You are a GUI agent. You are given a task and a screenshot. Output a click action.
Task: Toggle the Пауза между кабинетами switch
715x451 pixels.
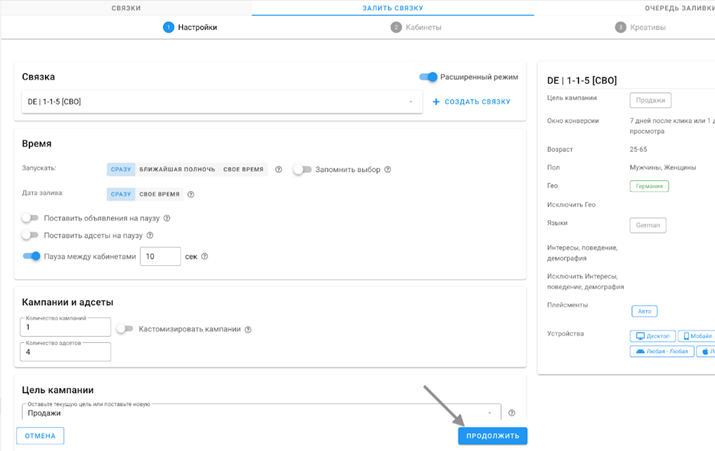coord(31,257)
